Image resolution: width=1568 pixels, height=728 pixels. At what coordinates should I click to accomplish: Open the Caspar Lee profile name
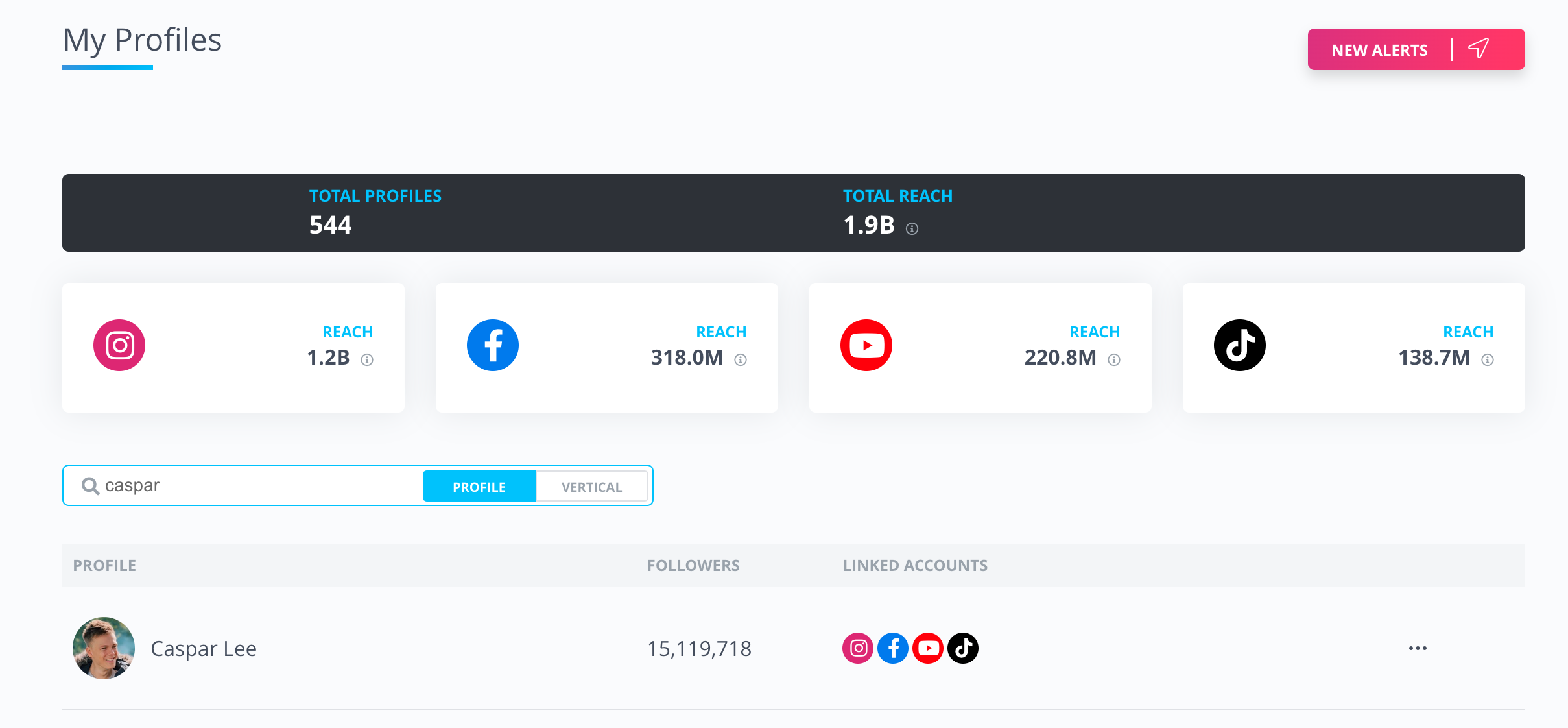(204, 649)
